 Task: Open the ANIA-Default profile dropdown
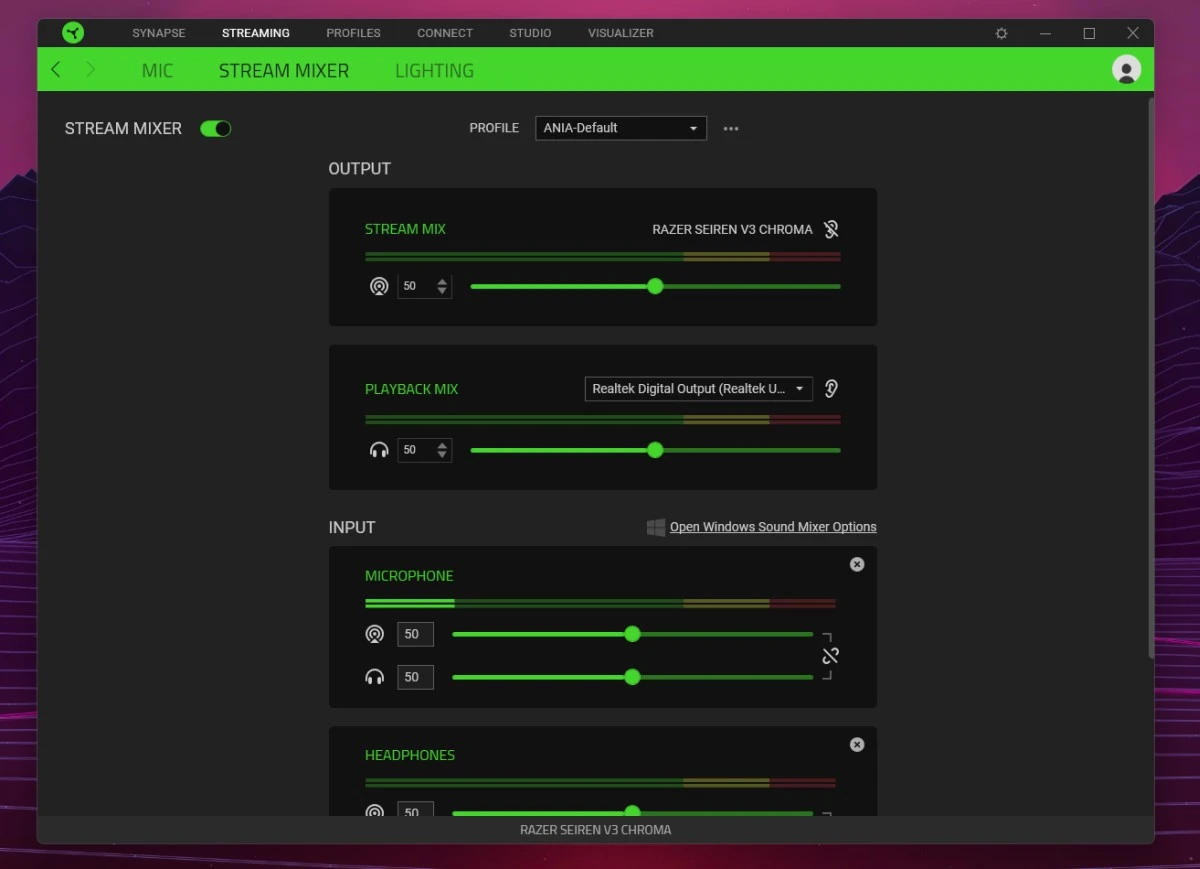point(620,128)
